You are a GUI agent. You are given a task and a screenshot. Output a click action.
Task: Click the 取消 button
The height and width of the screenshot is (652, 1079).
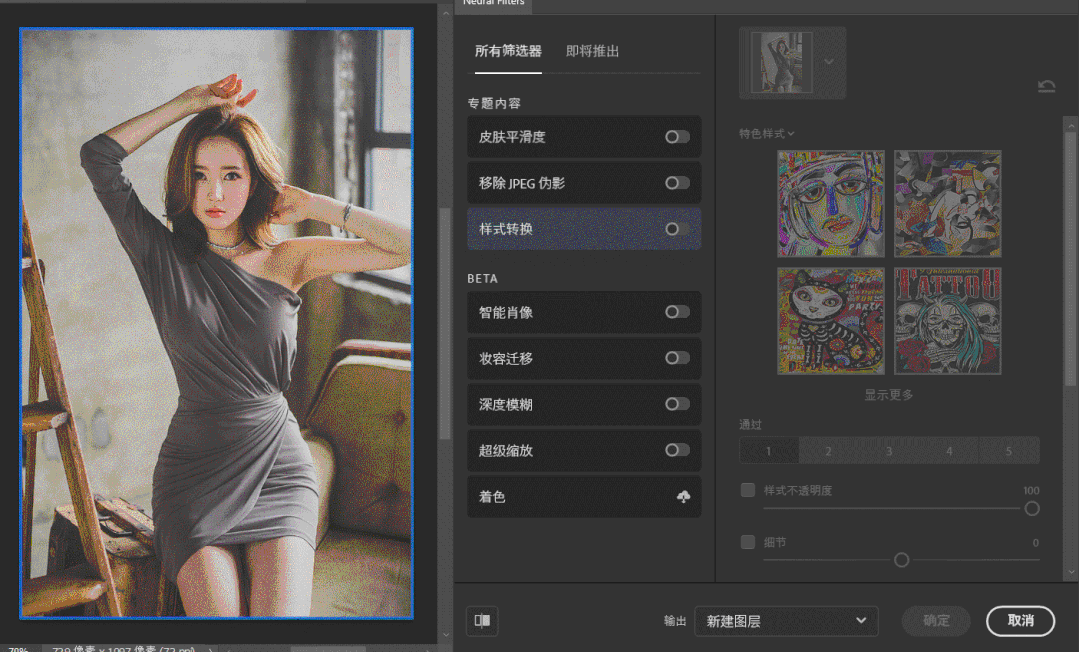pos(1019,621)
